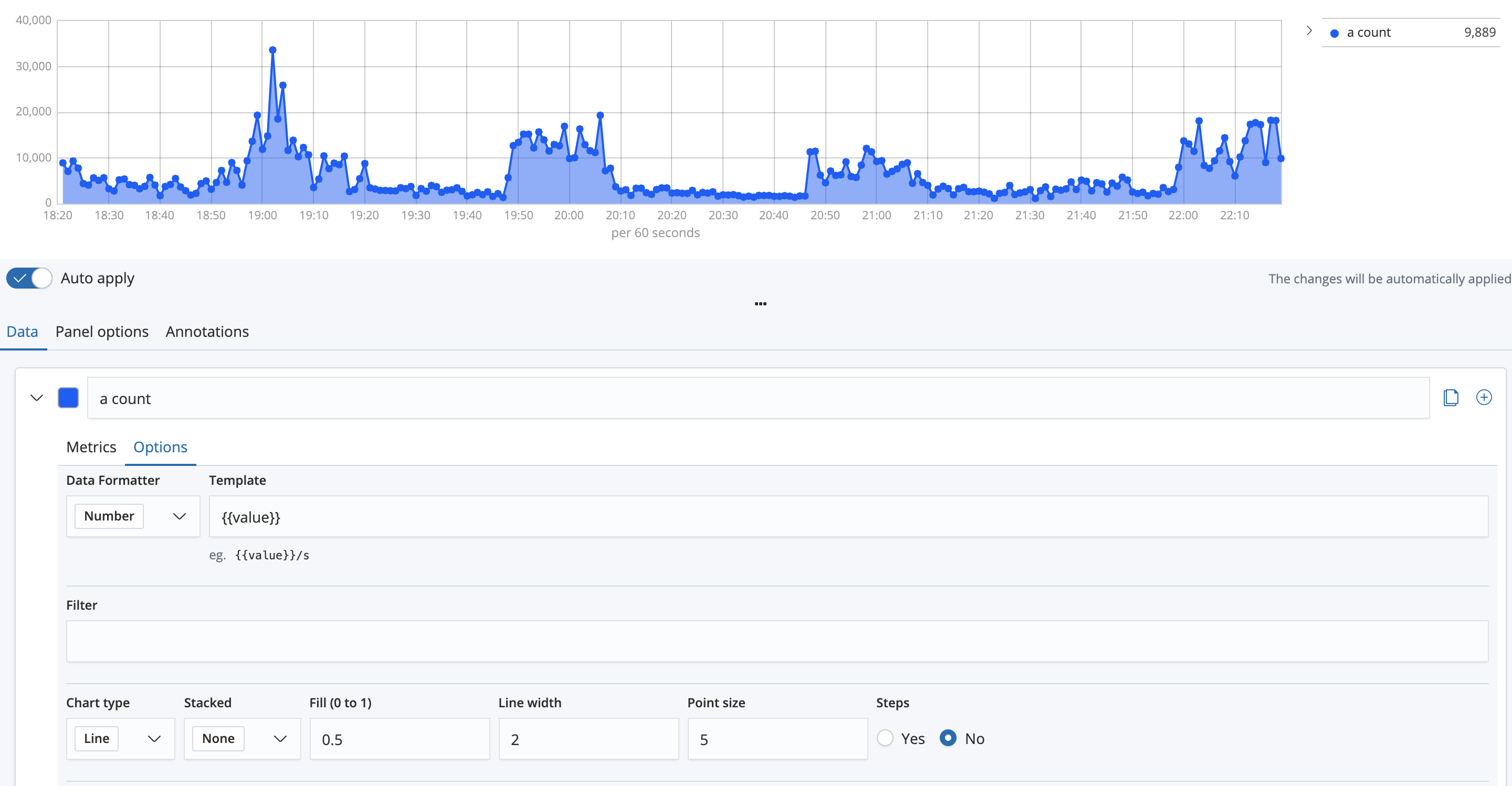Image resolution: width=1512 pixels, height=786 pixels.
Task: Collapse the a count series section
Action: 36,398
